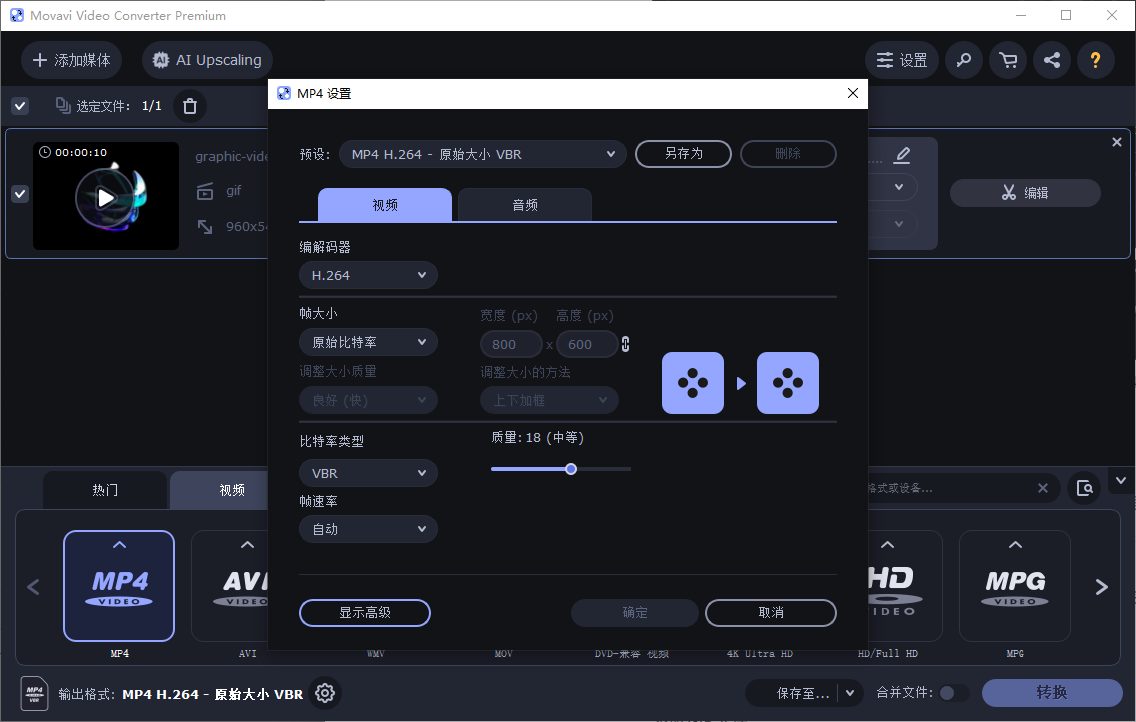Screen dimensions: 1136x722
Task: Toggle the 合并文件 switch
Action: (953, 692)
